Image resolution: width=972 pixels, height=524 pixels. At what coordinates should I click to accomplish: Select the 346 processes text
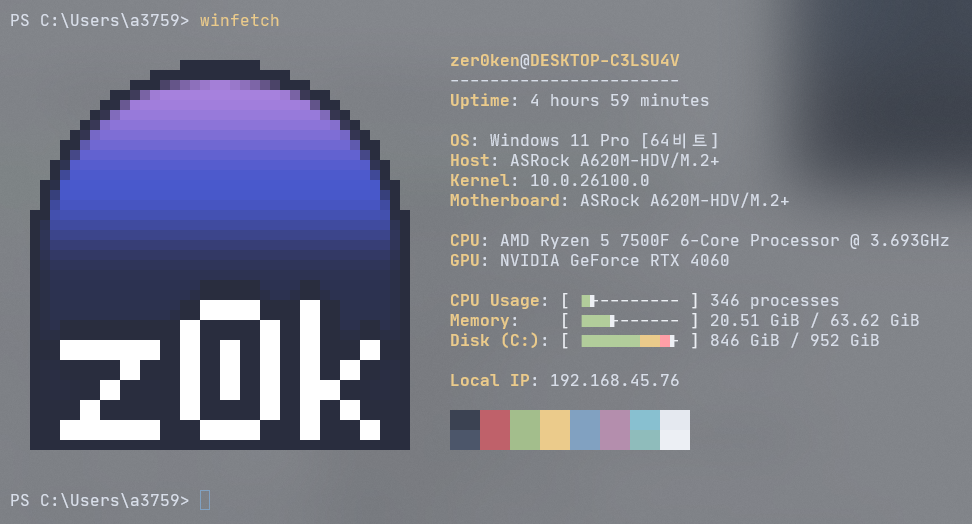click(x=774, y=301)
